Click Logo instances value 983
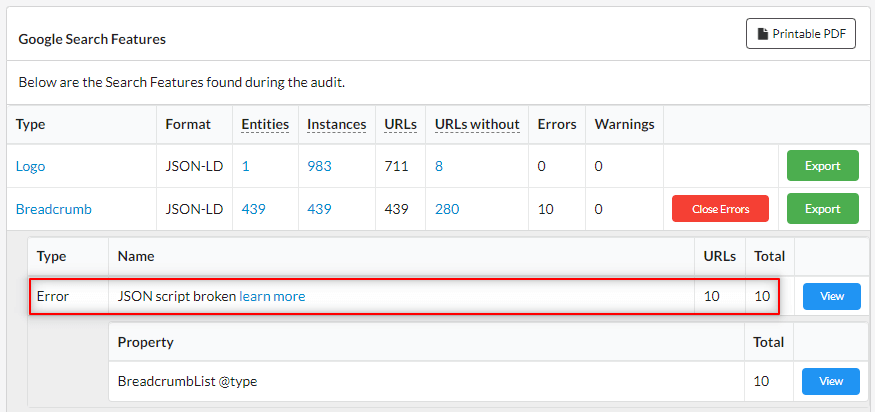 [x=319, y=166]
